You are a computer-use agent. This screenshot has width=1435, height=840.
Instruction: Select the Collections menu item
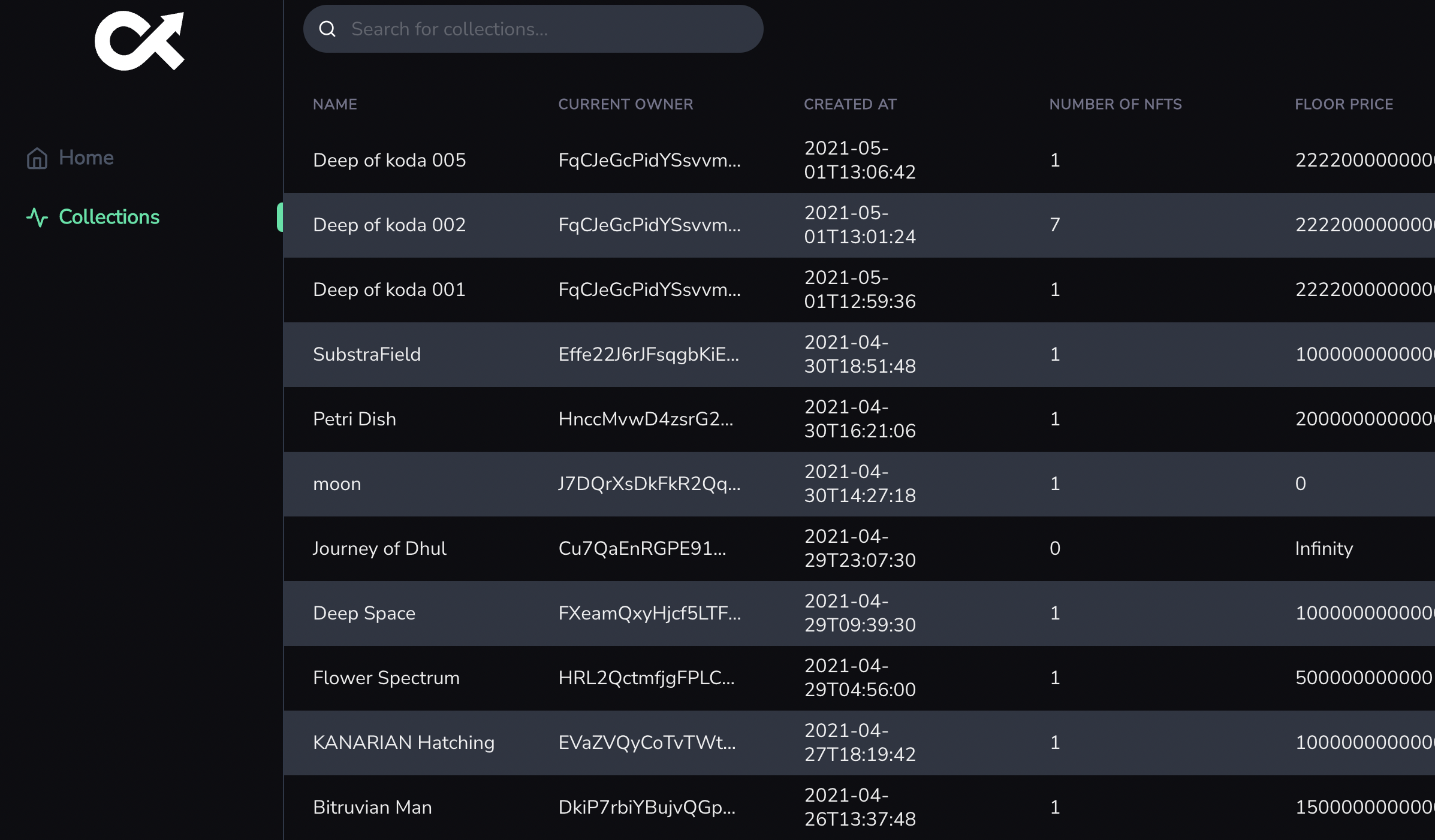109,217
